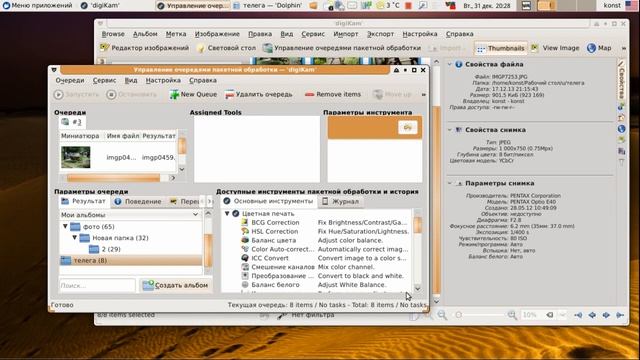Click the Поиск search field
This screenshot has width=640, height=360.
coord(97,285)
